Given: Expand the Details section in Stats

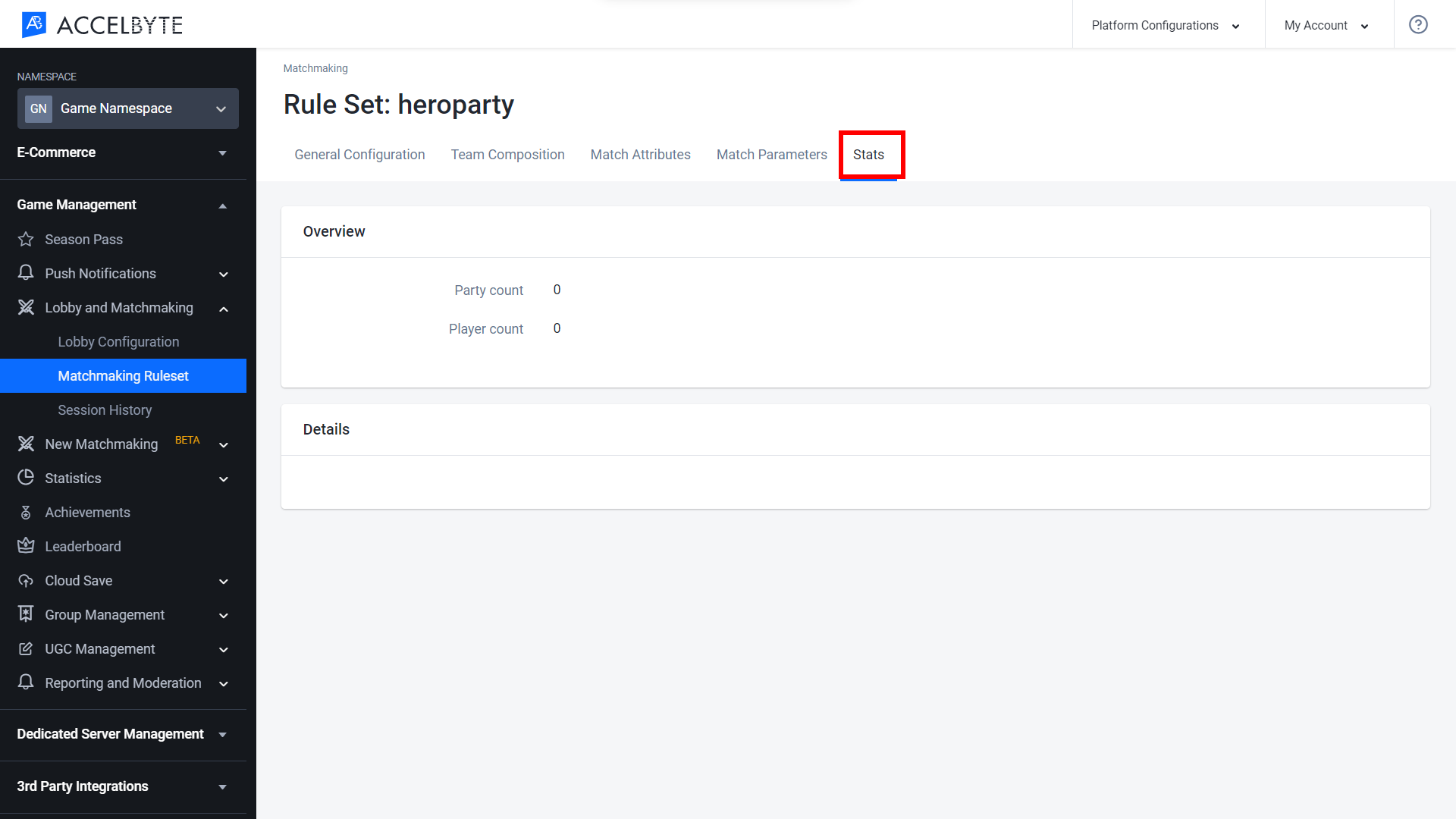Looking at the screenshot, I should [326, 429].
